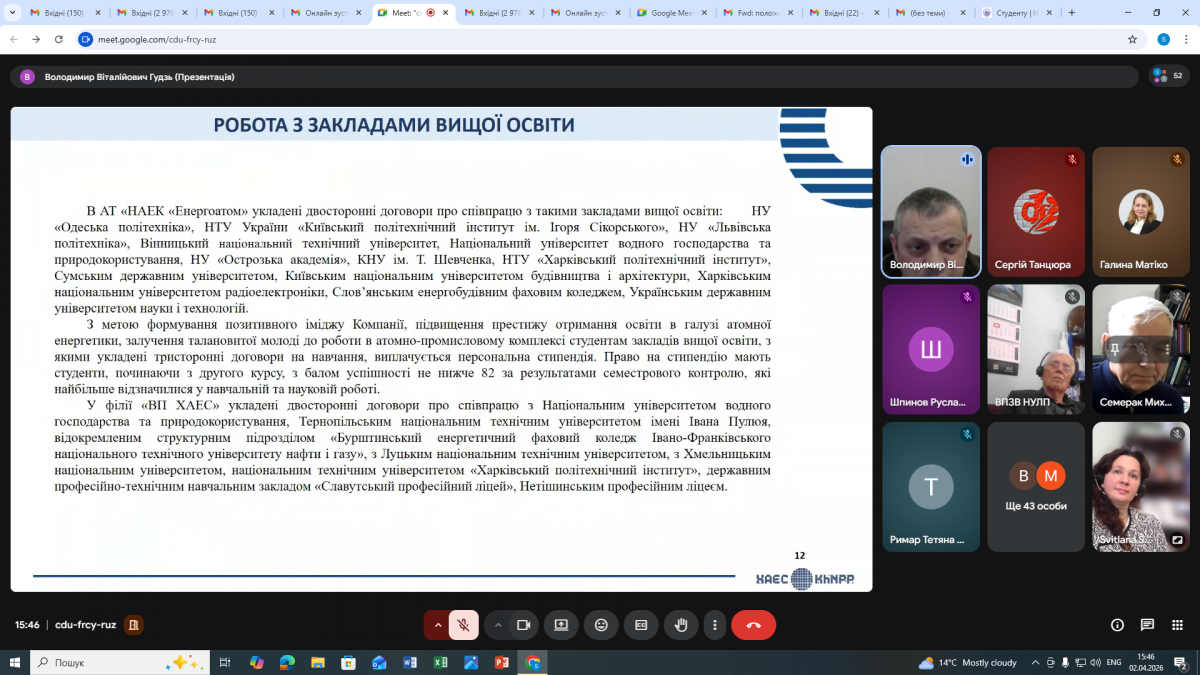
Task: Open Task View on the taskbar
Action: point(225,662)
